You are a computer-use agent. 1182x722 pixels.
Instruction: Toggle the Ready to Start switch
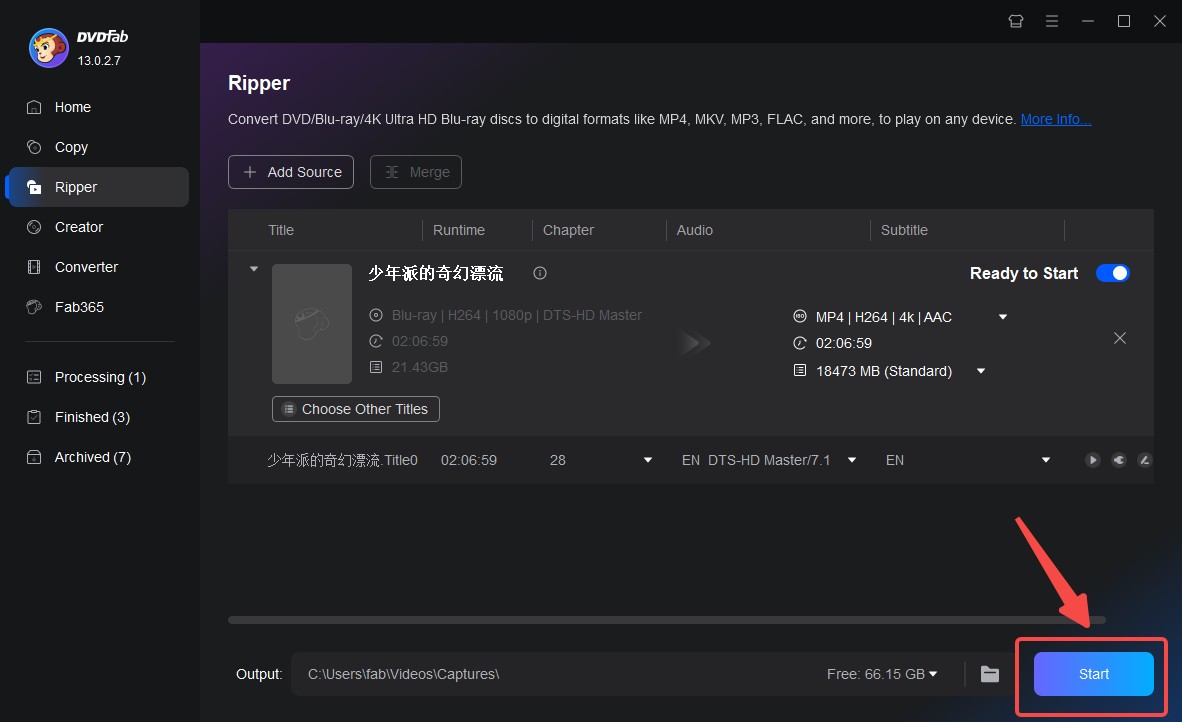tap(1112, 273)
